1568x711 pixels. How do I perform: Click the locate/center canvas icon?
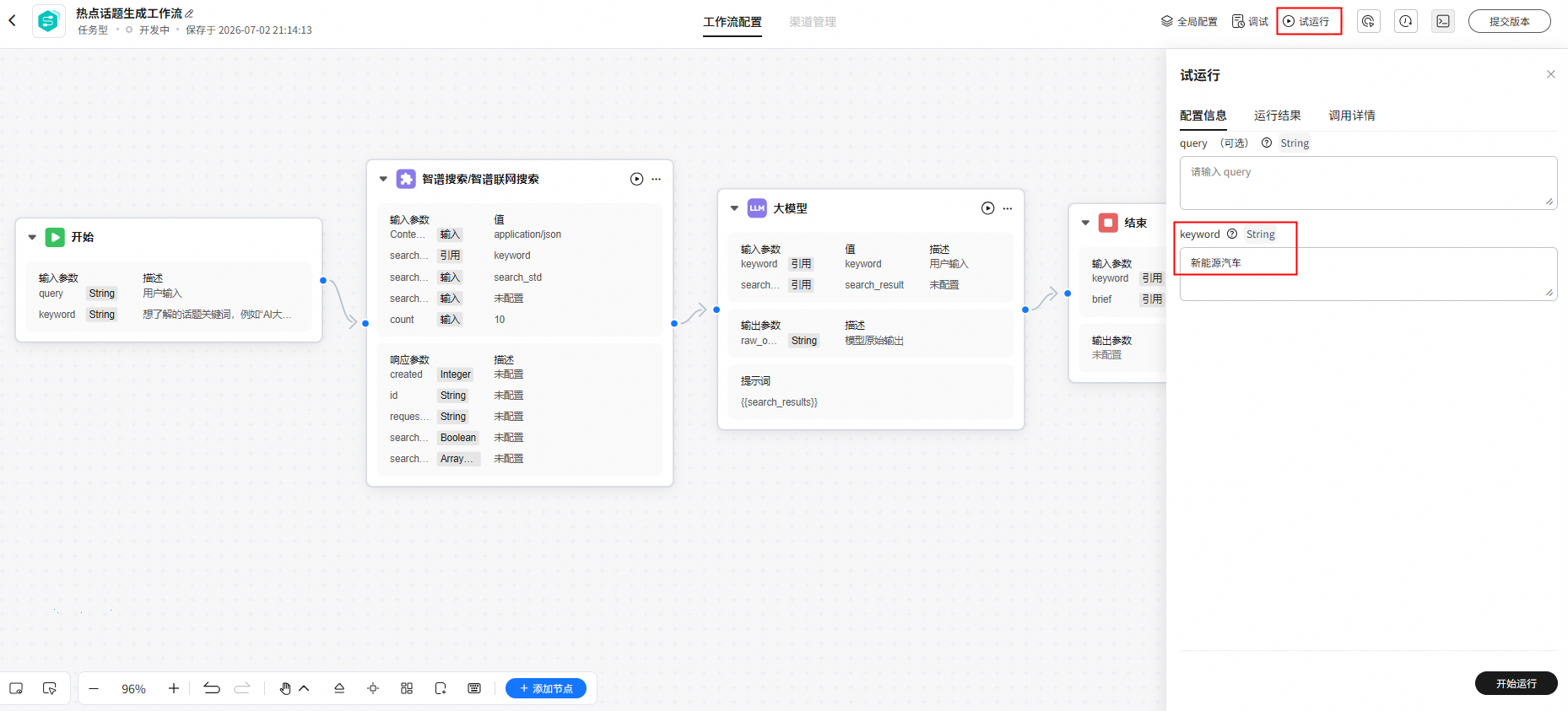tap(373, 688)
